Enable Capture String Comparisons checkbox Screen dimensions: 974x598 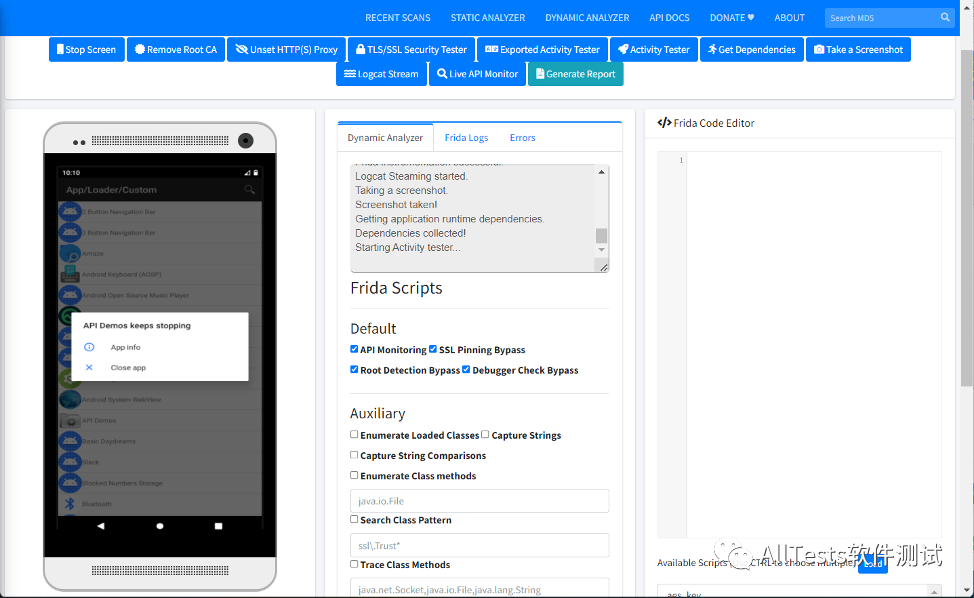point(354,455)
